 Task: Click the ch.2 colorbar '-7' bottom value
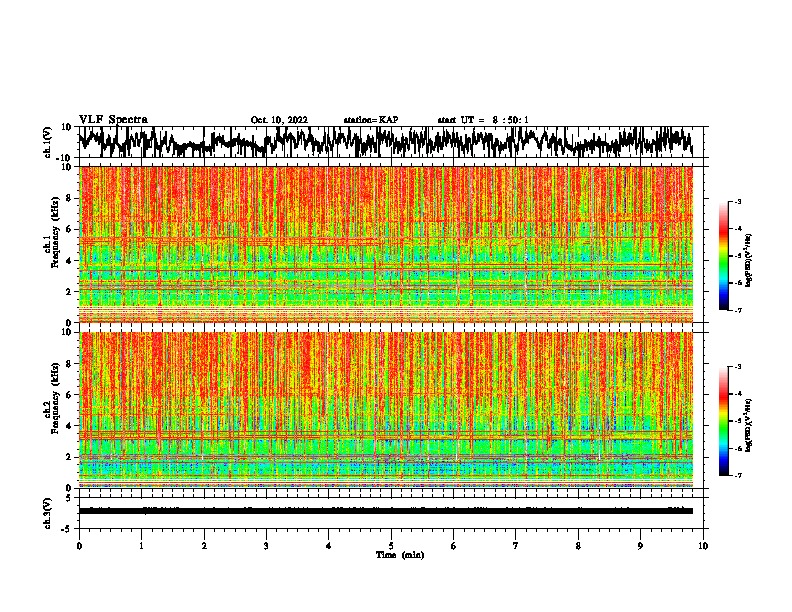pos(737,475)
